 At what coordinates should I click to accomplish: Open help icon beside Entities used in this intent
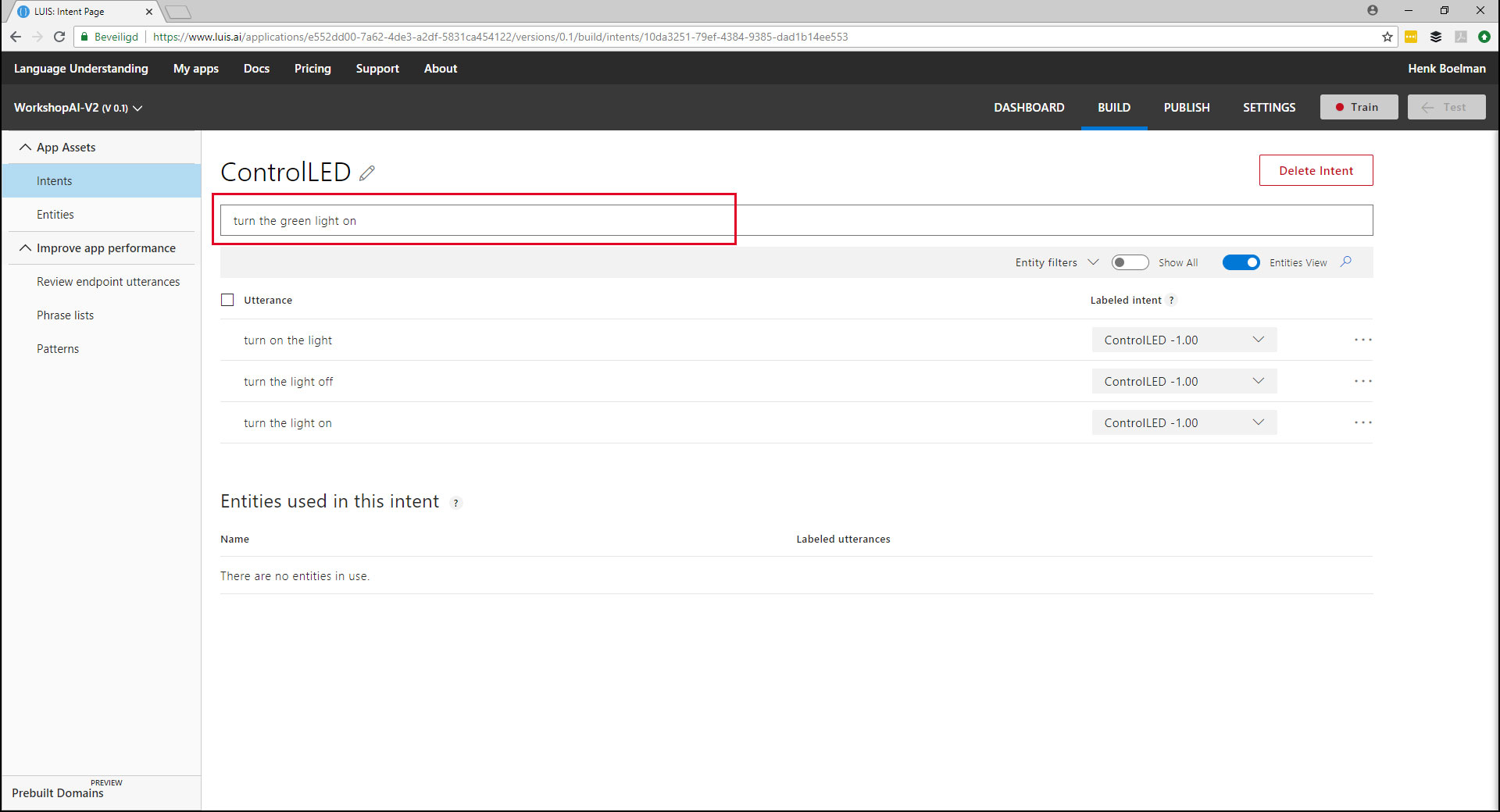(456, 503)
